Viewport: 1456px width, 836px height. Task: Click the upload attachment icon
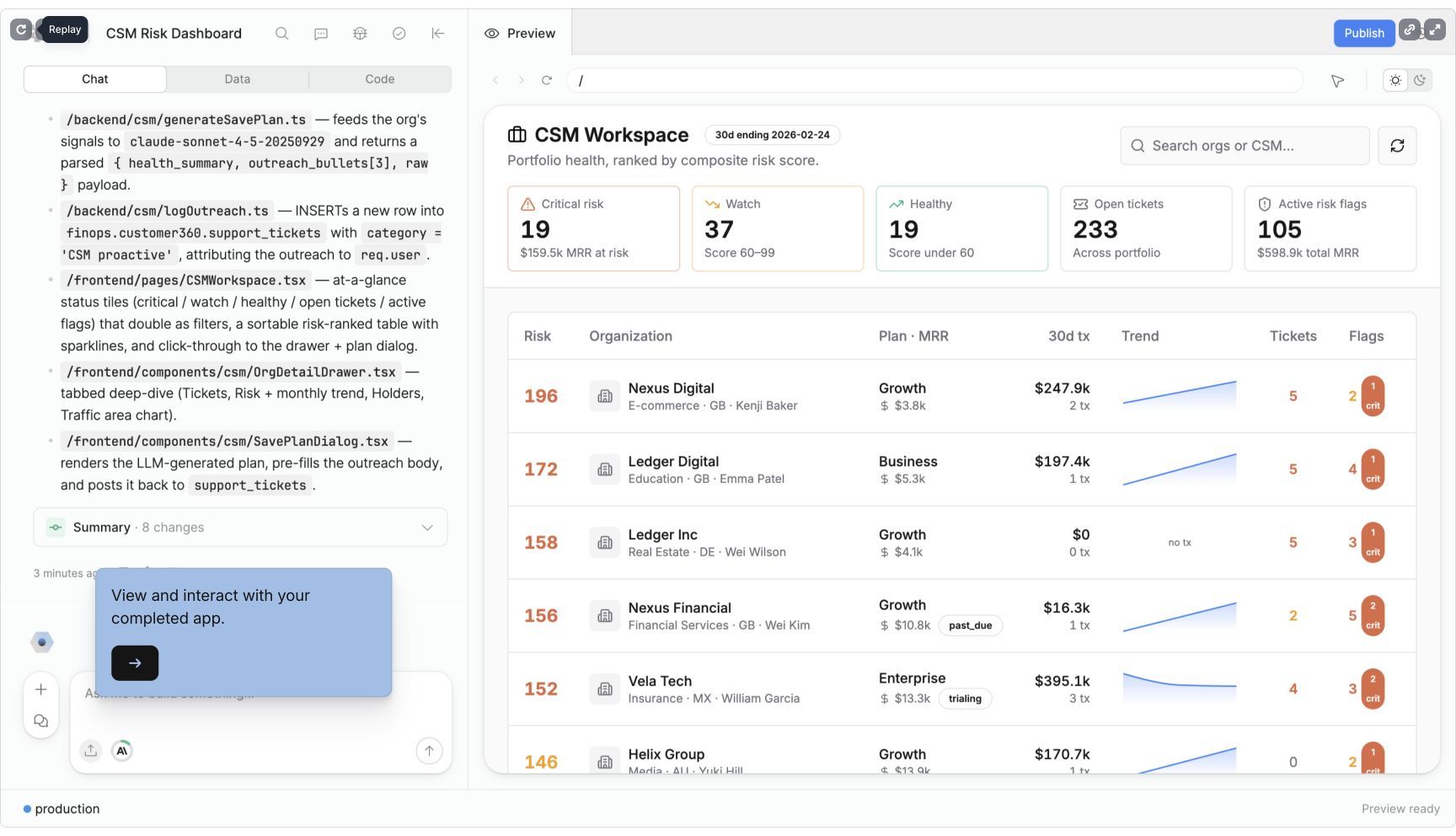click(x=91, y=750)
